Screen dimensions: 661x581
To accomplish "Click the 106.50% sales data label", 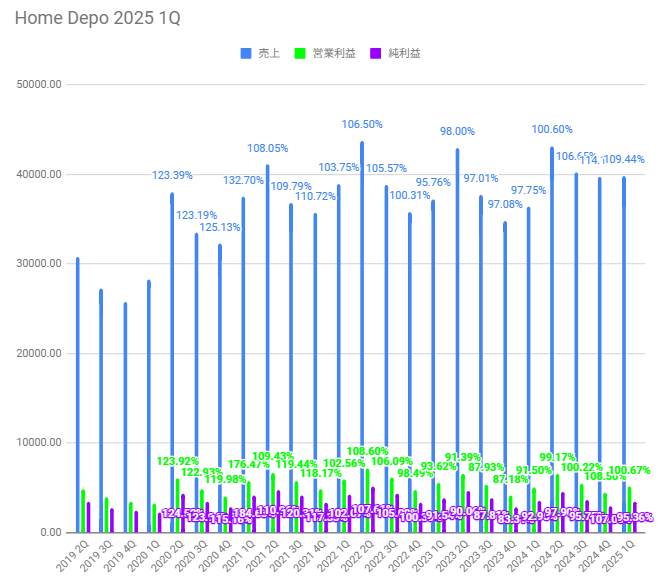I will pos(362,124).
